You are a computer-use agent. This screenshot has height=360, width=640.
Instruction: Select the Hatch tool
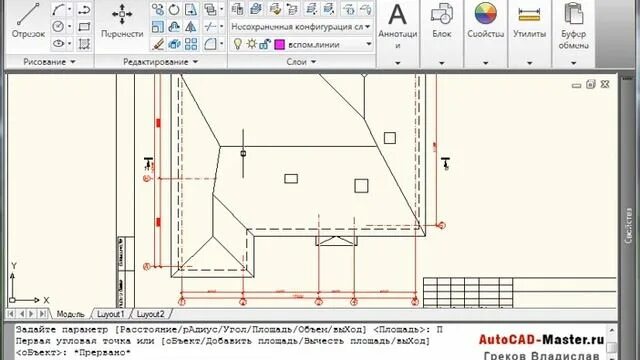click(84, 43)
